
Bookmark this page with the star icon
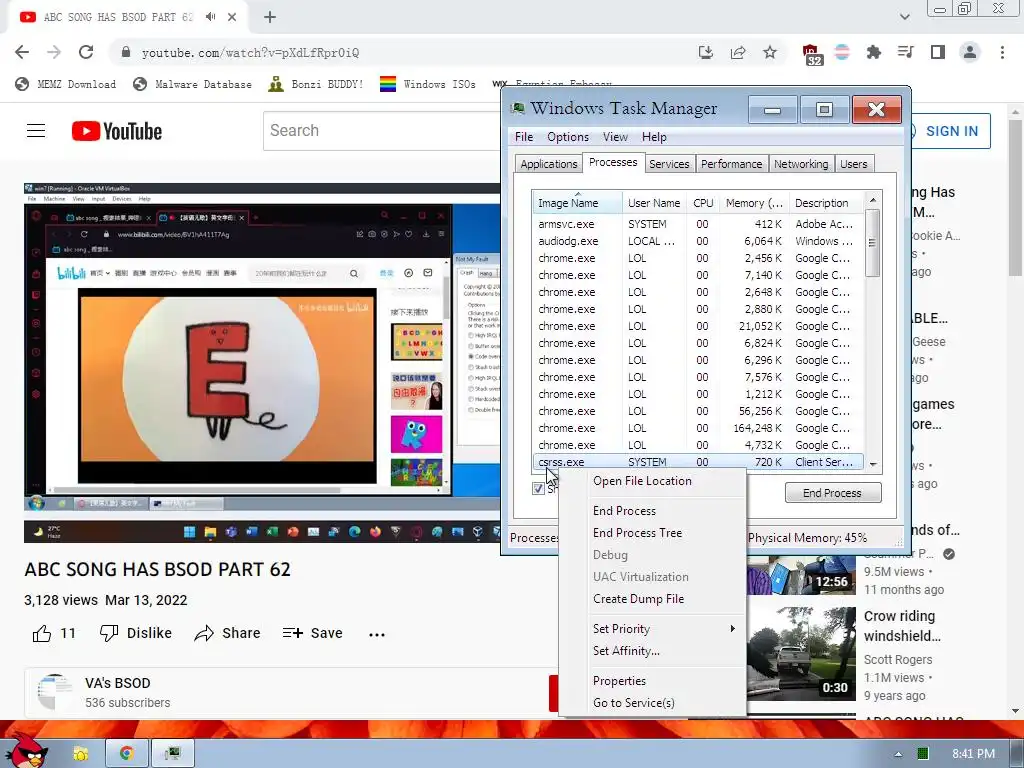click(770, 52)
